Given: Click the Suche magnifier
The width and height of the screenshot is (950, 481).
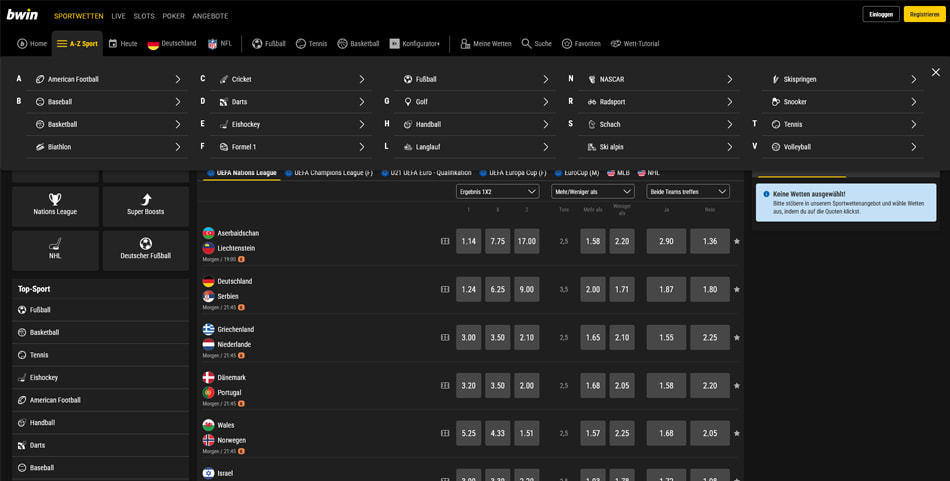Looking at the screenshot, I should click(x=526, y=44).
